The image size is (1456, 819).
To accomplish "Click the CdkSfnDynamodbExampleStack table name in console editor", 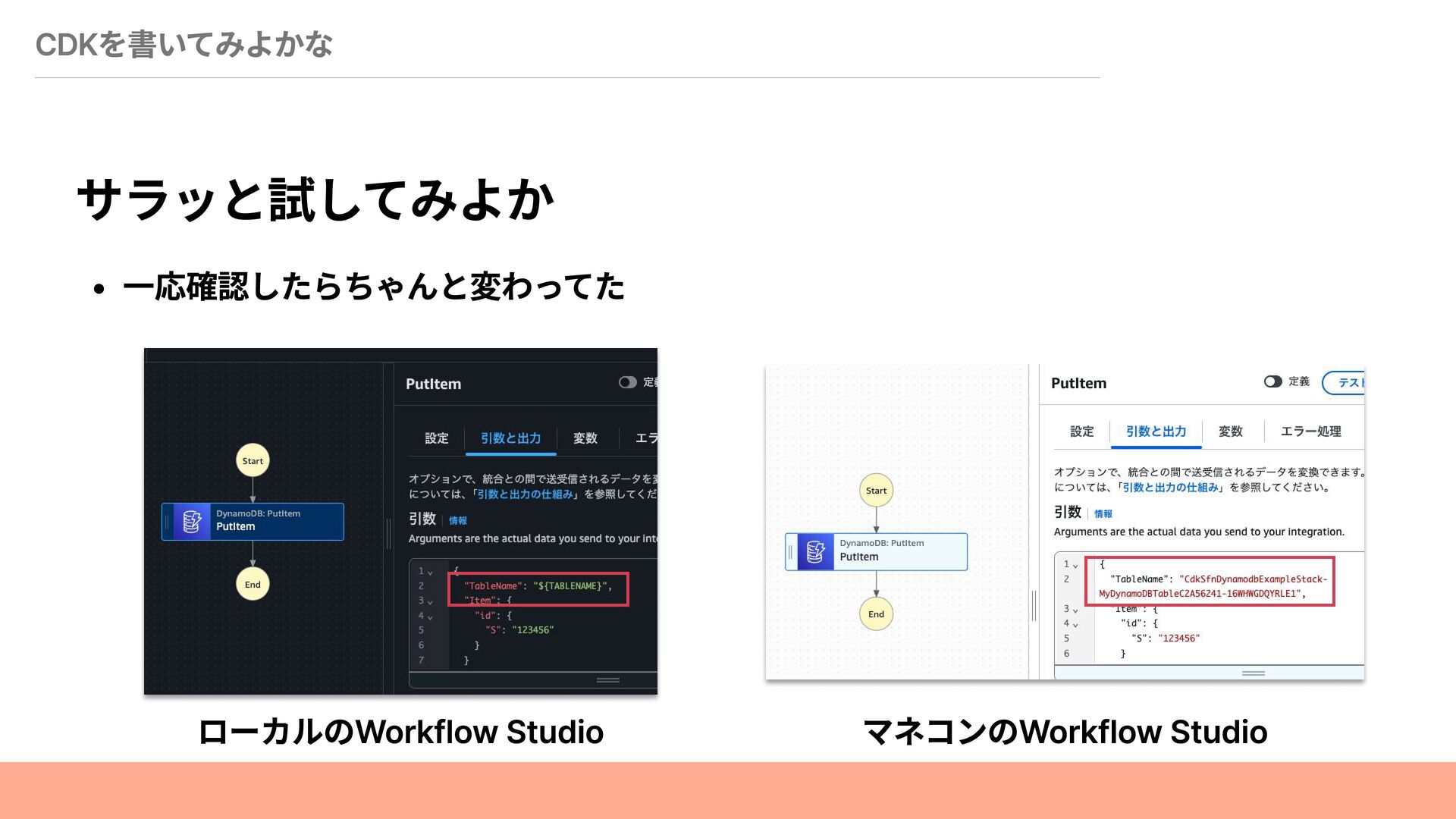I will [x=1213, y=586].
